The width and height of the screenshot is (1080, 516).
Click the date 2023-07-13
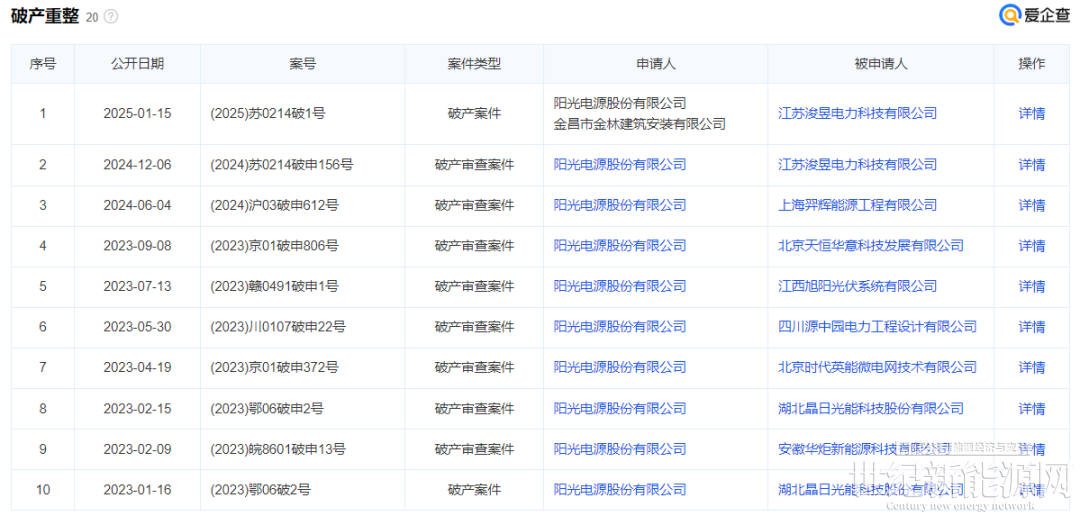(x=137, y=286)
